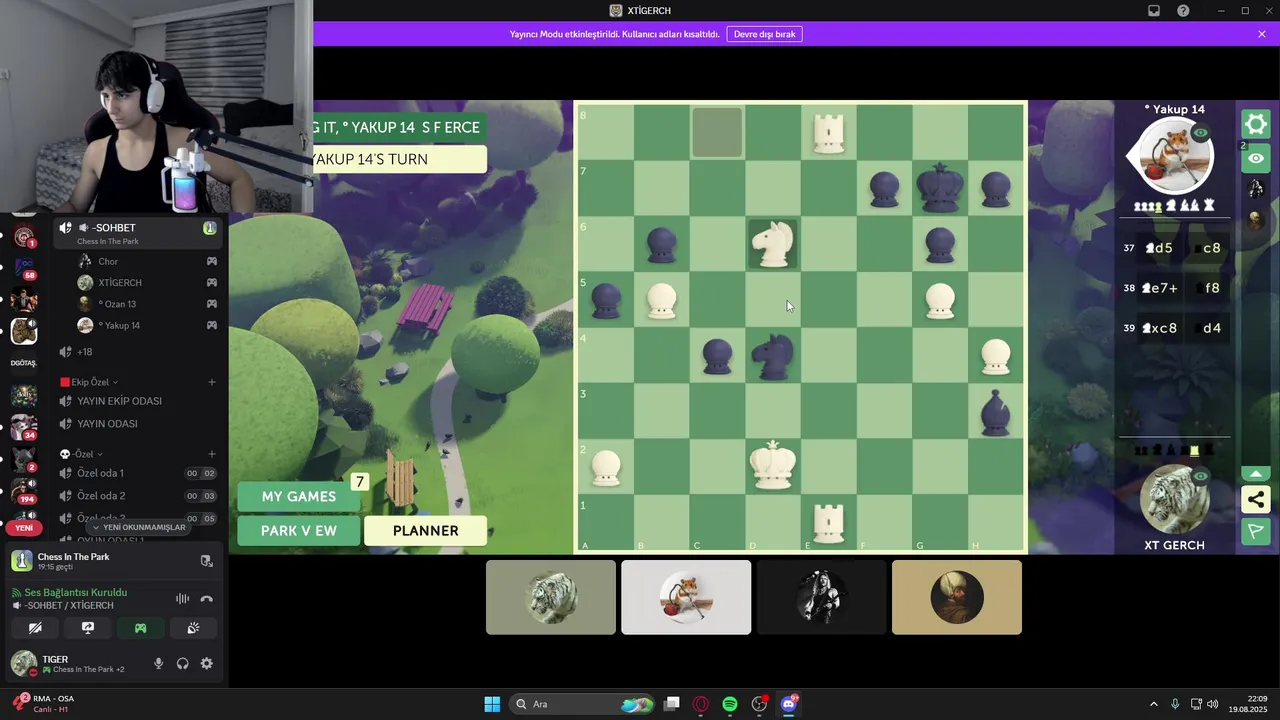Screen dimensions: 1280x720
Task: Click the share icon button
Action: (x=1255, y=499)
